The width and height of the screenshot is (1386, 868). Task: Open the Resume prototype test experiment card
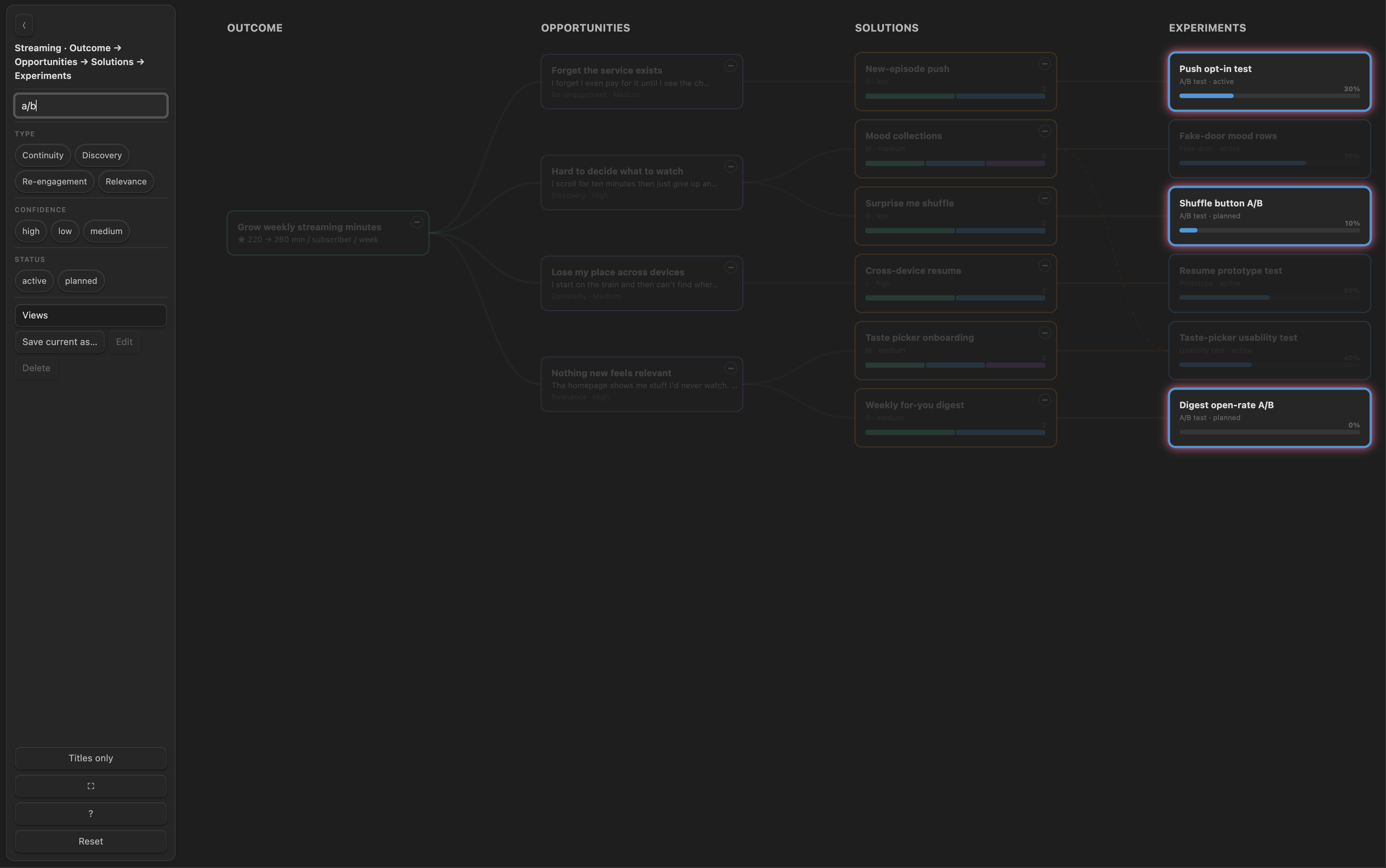(x=1269, y=283)
